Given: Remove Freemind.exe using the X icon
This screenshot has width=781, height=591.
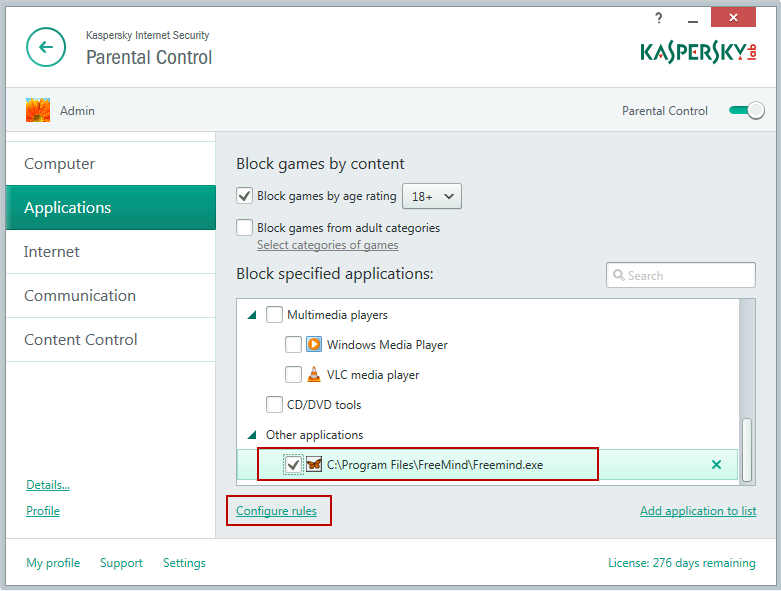Looking at the screenshot, I should point(716,465).
